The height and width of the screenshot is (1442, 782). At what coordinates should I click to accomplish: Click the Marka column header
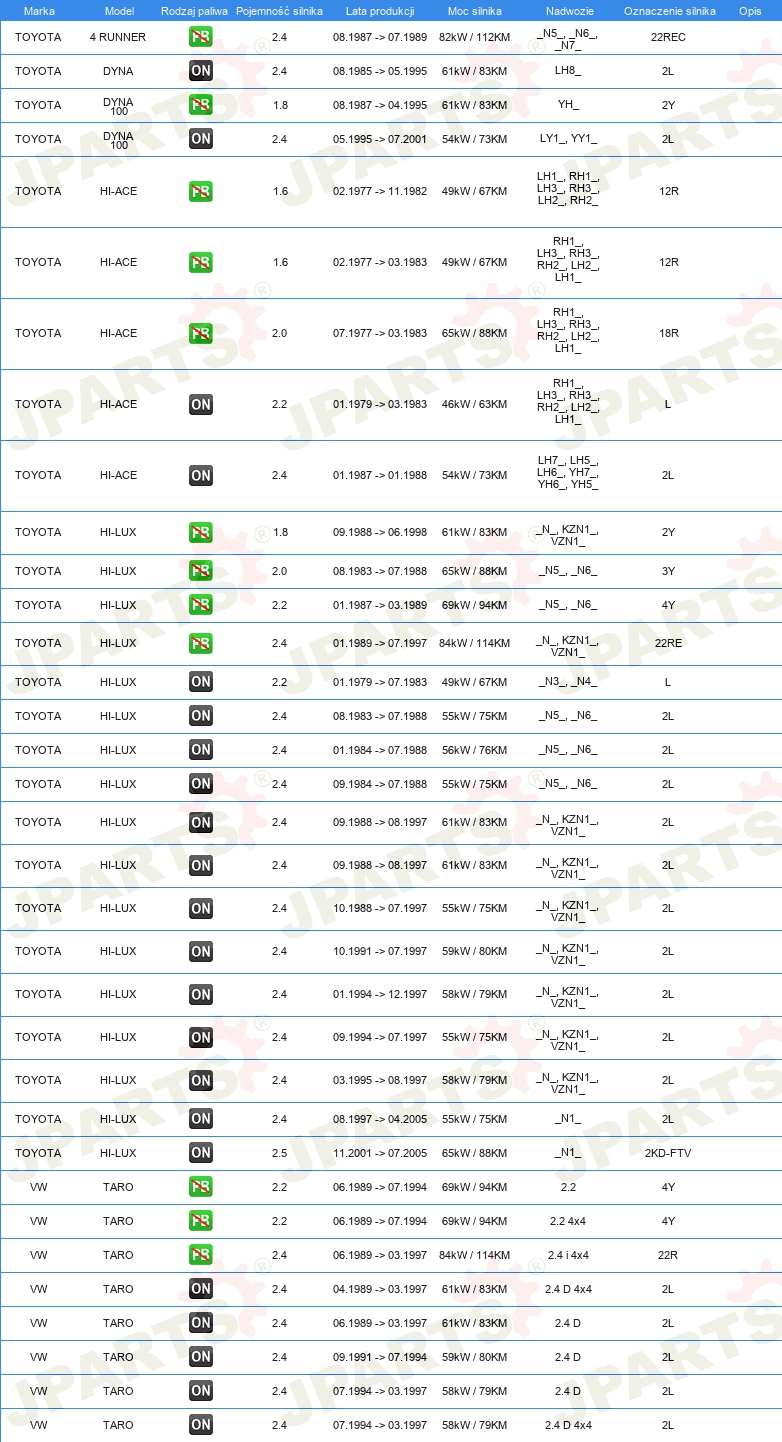(39, 11)
